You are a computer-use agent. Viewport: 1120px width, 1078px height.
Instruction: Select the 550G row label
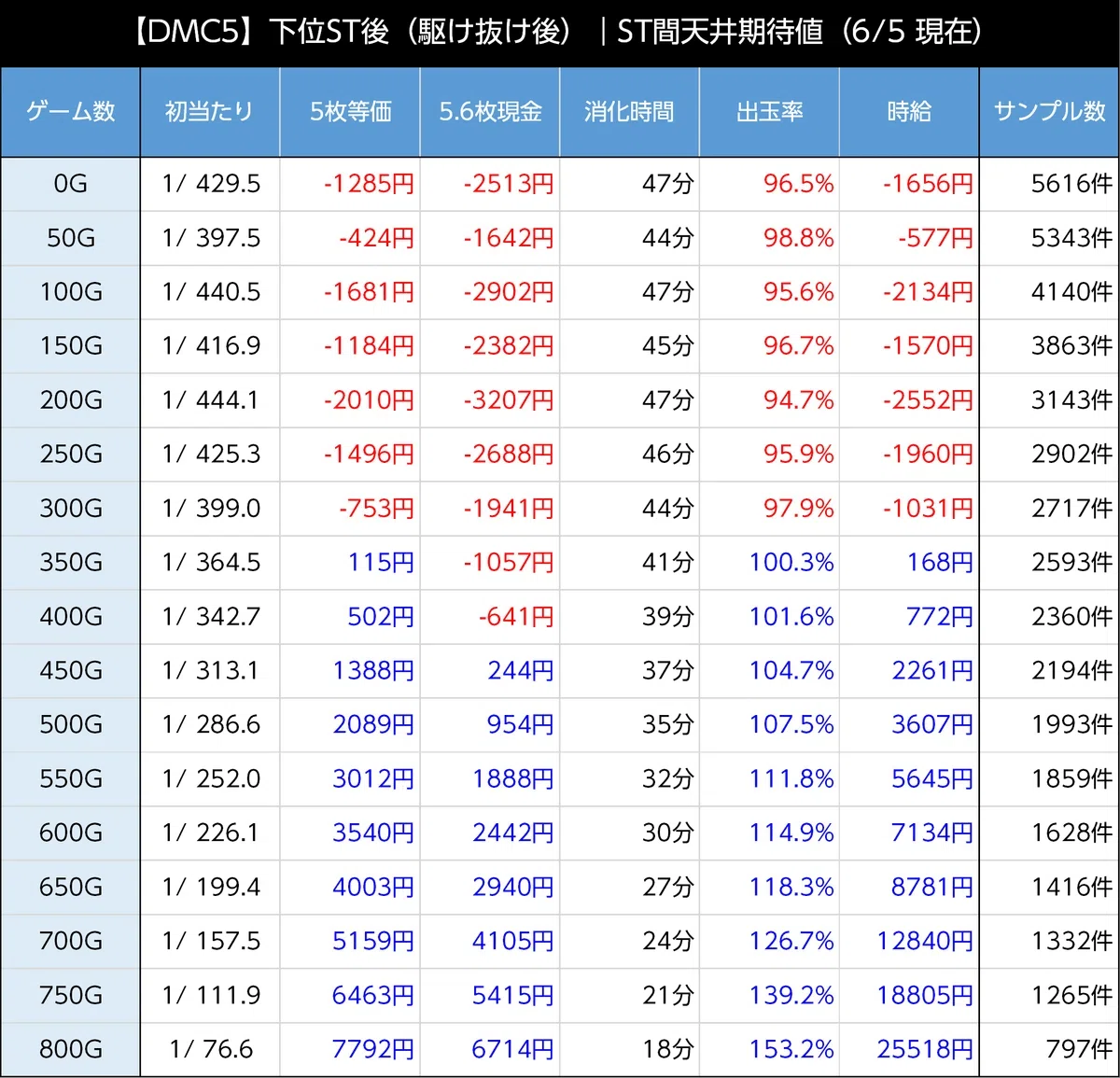coord(71,779)
